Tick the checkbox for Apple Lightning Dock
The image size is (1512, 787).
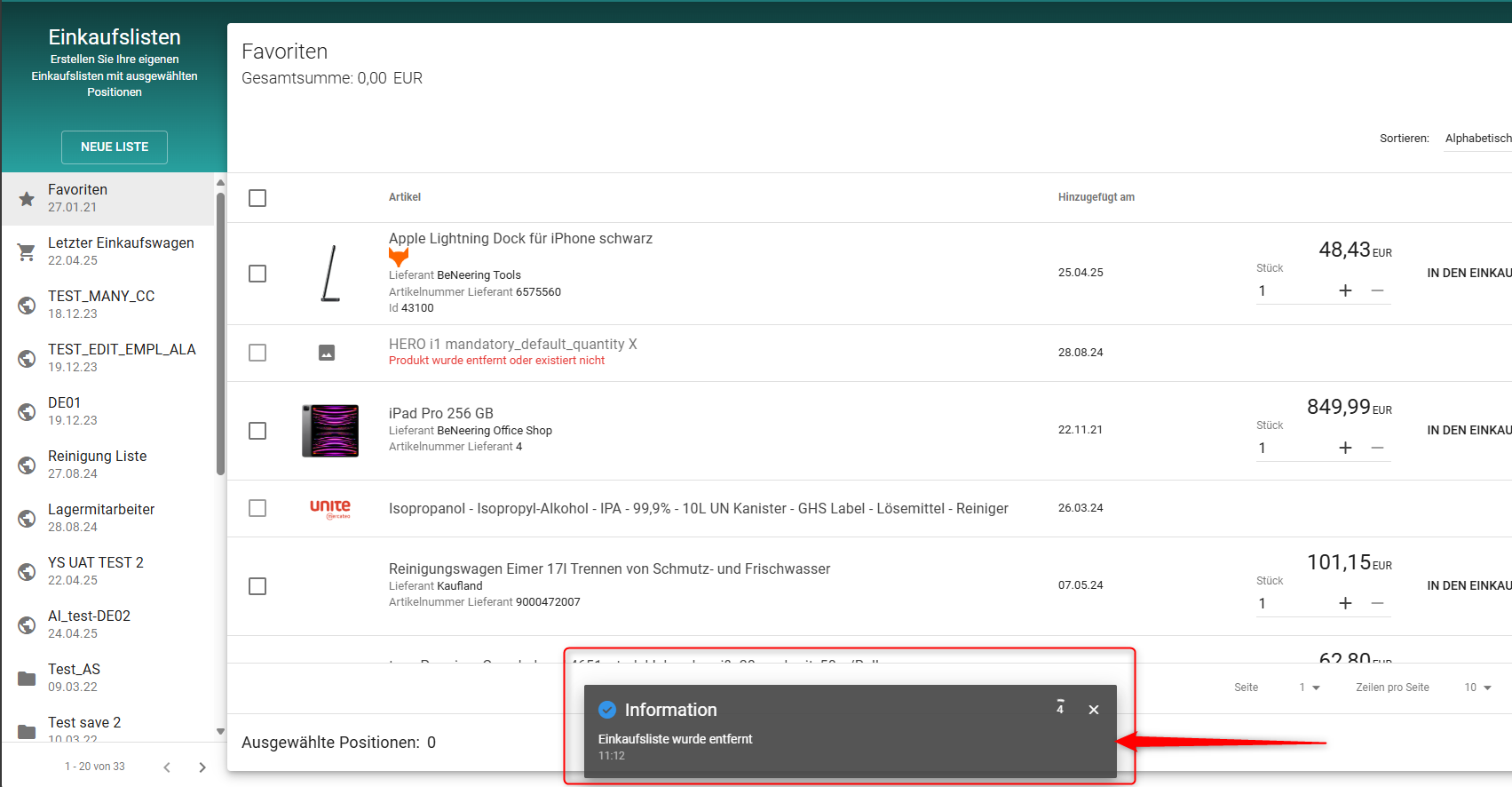click(x=257, y=274)
